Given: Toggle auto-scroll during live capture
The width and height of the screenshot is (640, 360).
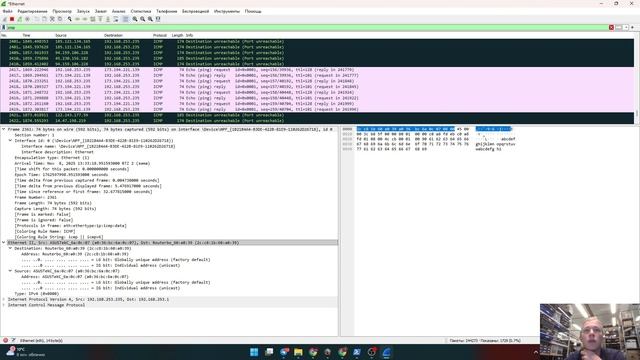Looking at the screenshot, I should 116,19.
